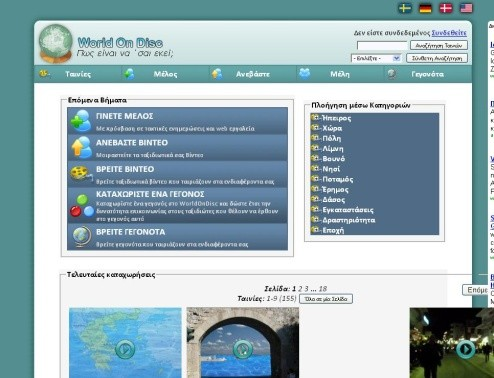Click the Αναζήτηση Ταινιών search button
This screenshot has height=378, width=494.
[x=439, y=45]
